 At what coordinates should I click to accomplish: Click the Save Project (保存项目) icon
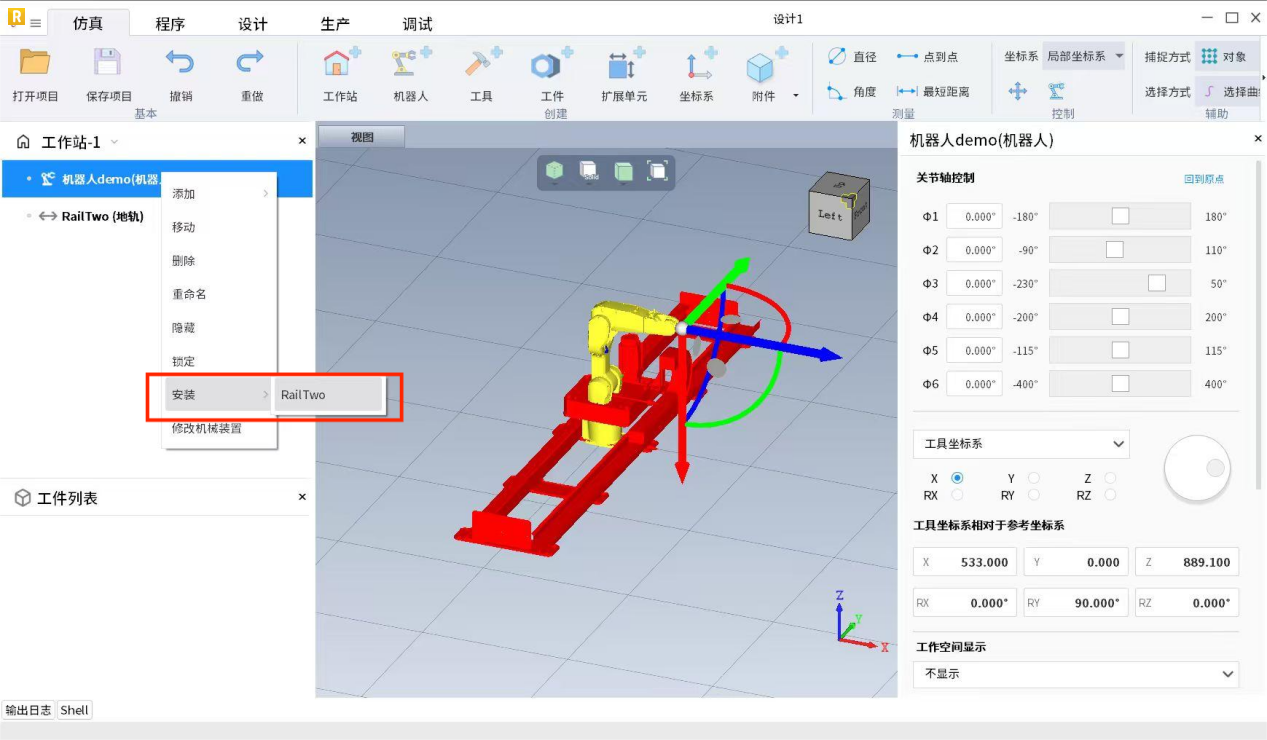tap(108, 63)
